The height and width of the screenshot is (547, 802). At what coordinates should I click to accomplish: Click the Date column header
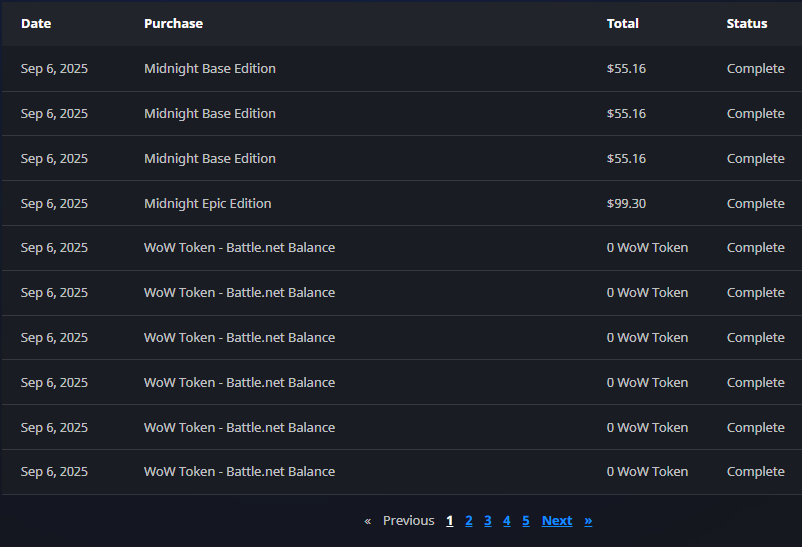coord(36,24)
